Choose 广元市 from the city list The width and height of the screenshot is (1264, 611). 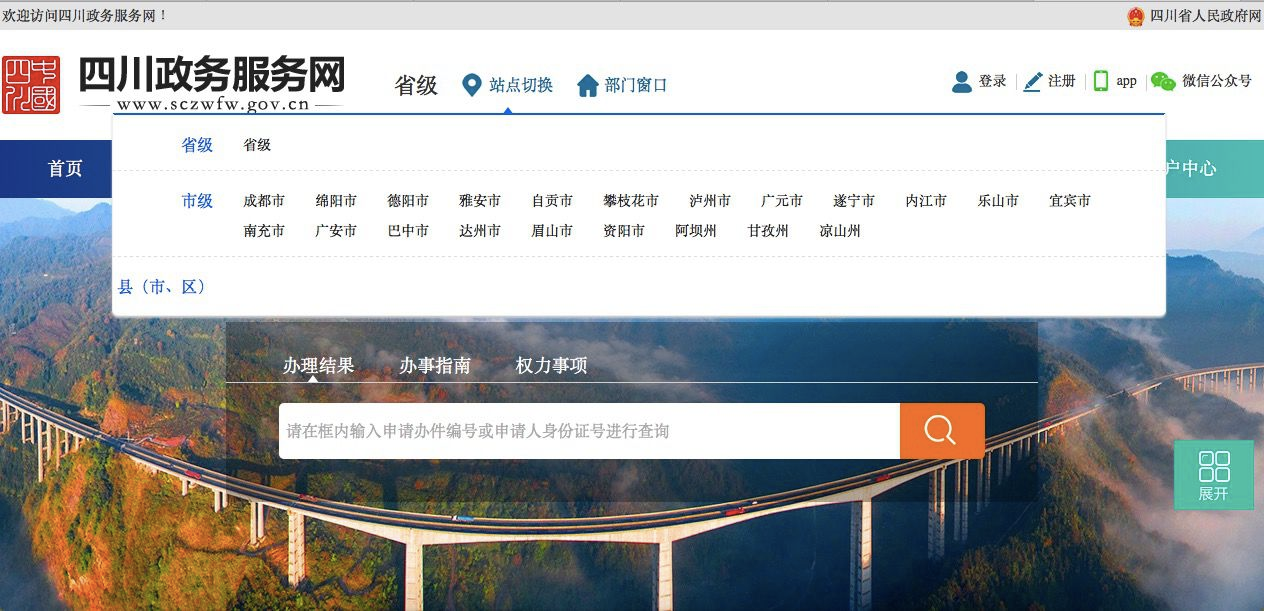tap(782, 201)
